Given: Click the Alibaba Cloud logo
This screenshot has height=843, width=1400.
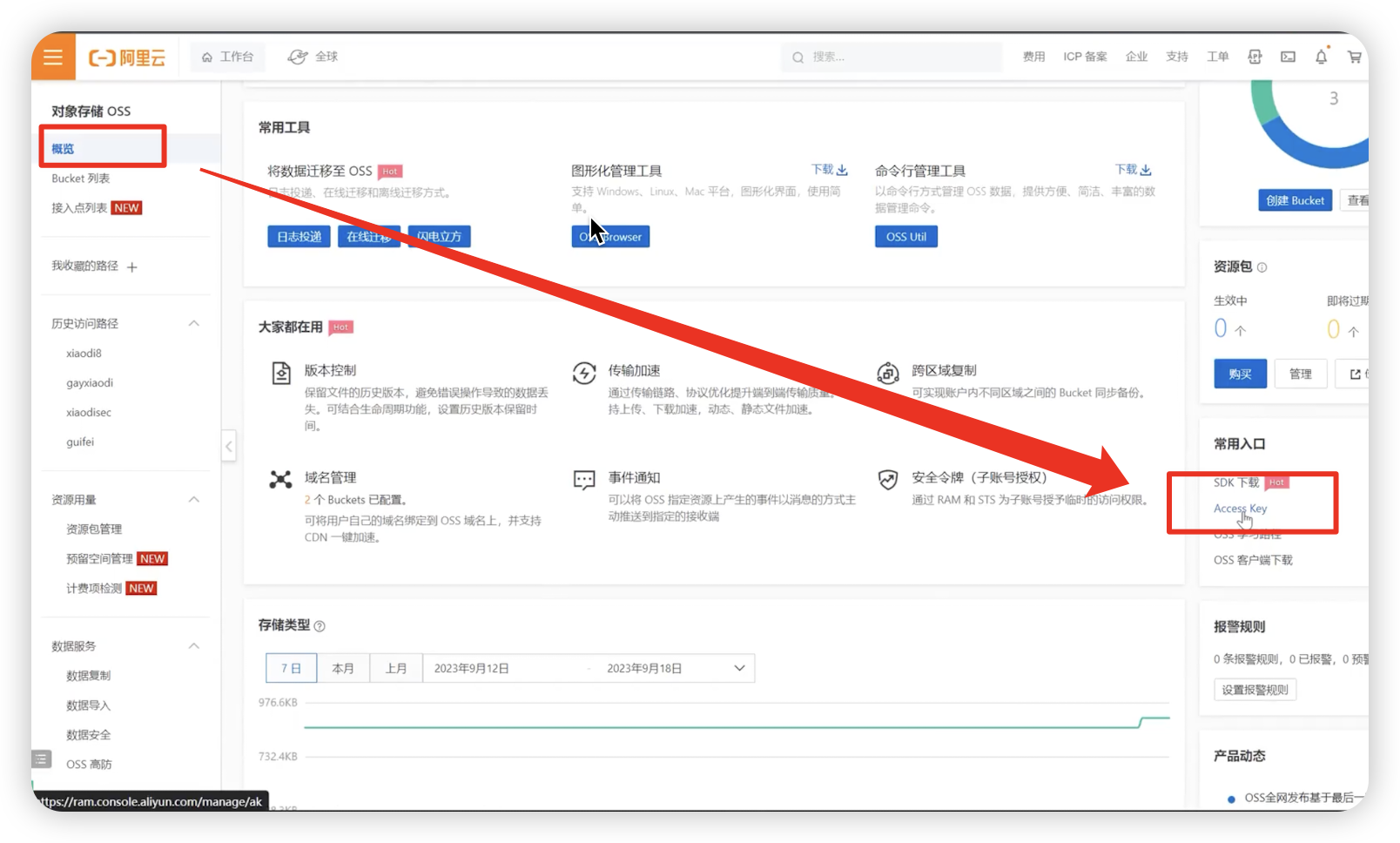Looking at the screenshot, I should tap(127, 57).
